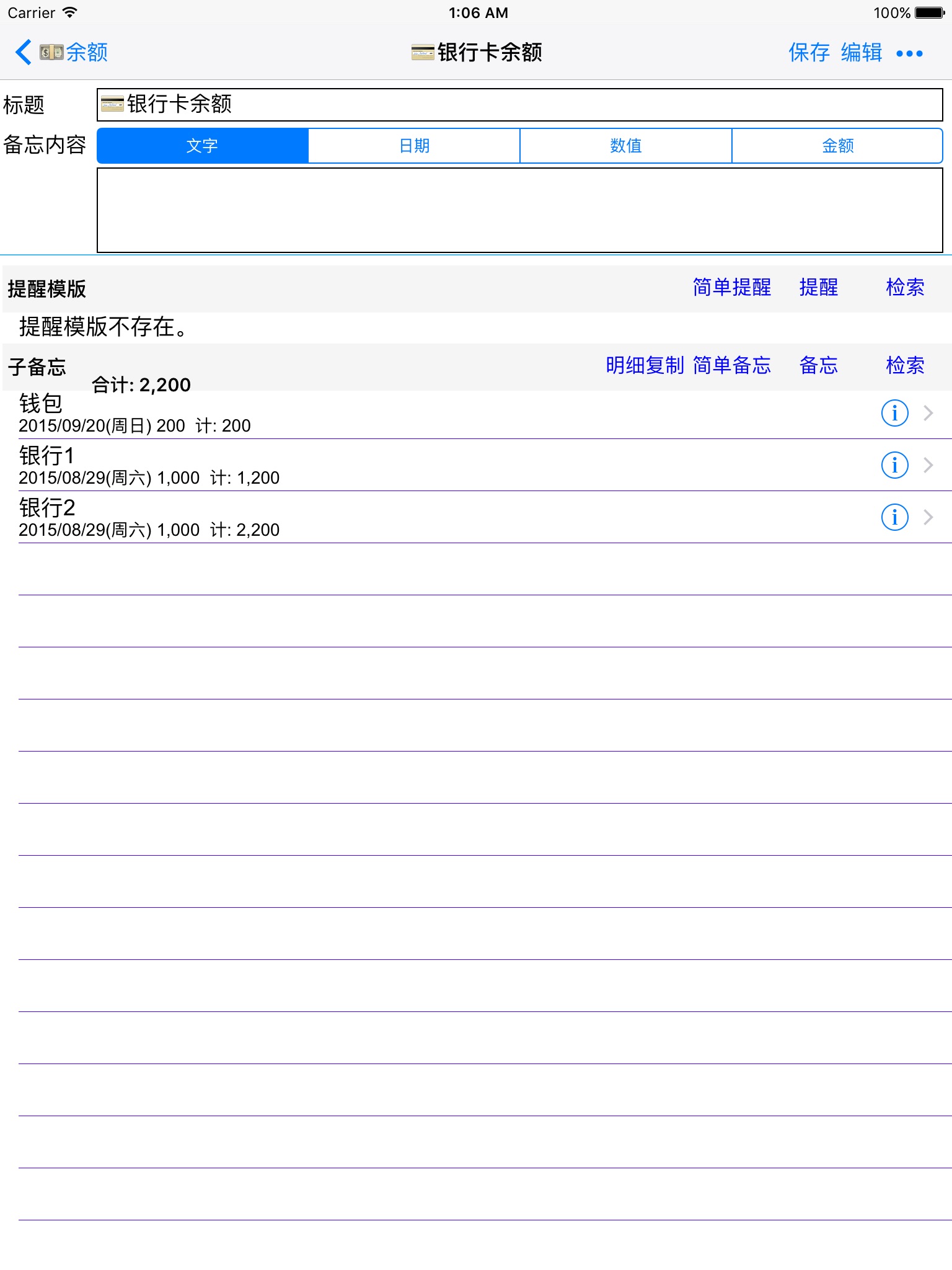Tap 备忘 in the 子备忘 header
This screenshot has height=1270, width=952.
point(819,366)
